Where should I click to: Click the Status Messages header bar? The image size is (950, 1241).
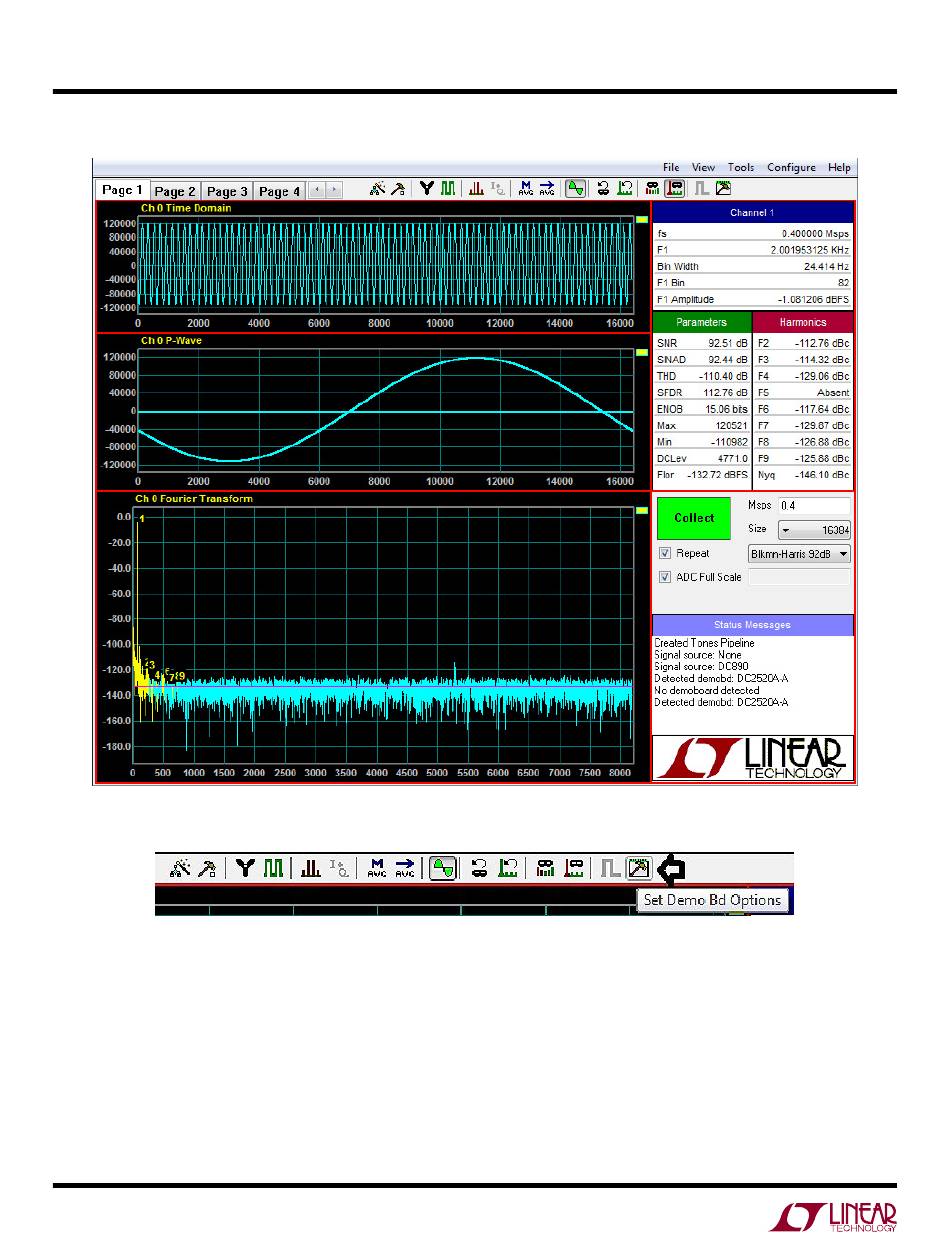tap(753, 625)
